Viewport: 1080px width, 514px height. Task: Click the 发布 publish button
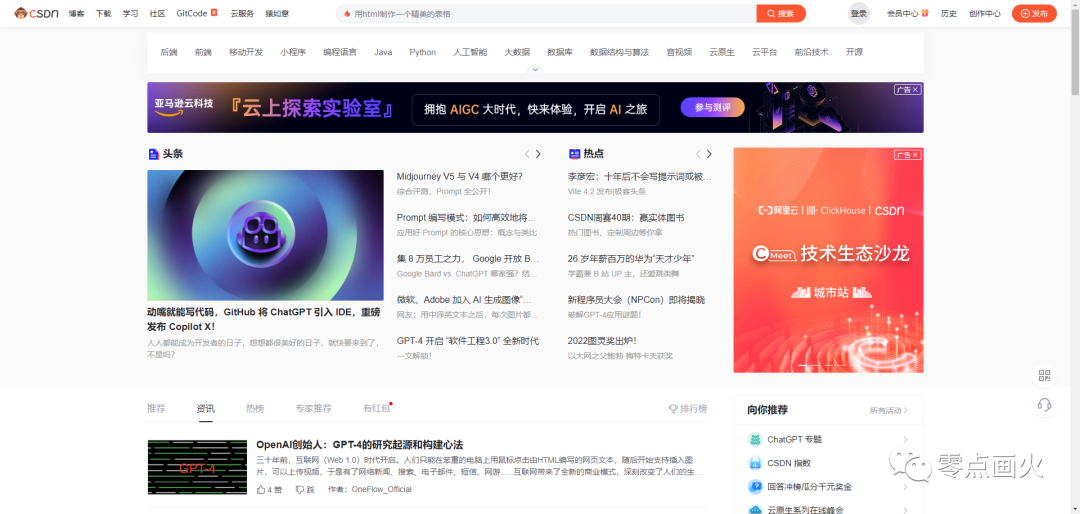click(x=1034, y=14)
